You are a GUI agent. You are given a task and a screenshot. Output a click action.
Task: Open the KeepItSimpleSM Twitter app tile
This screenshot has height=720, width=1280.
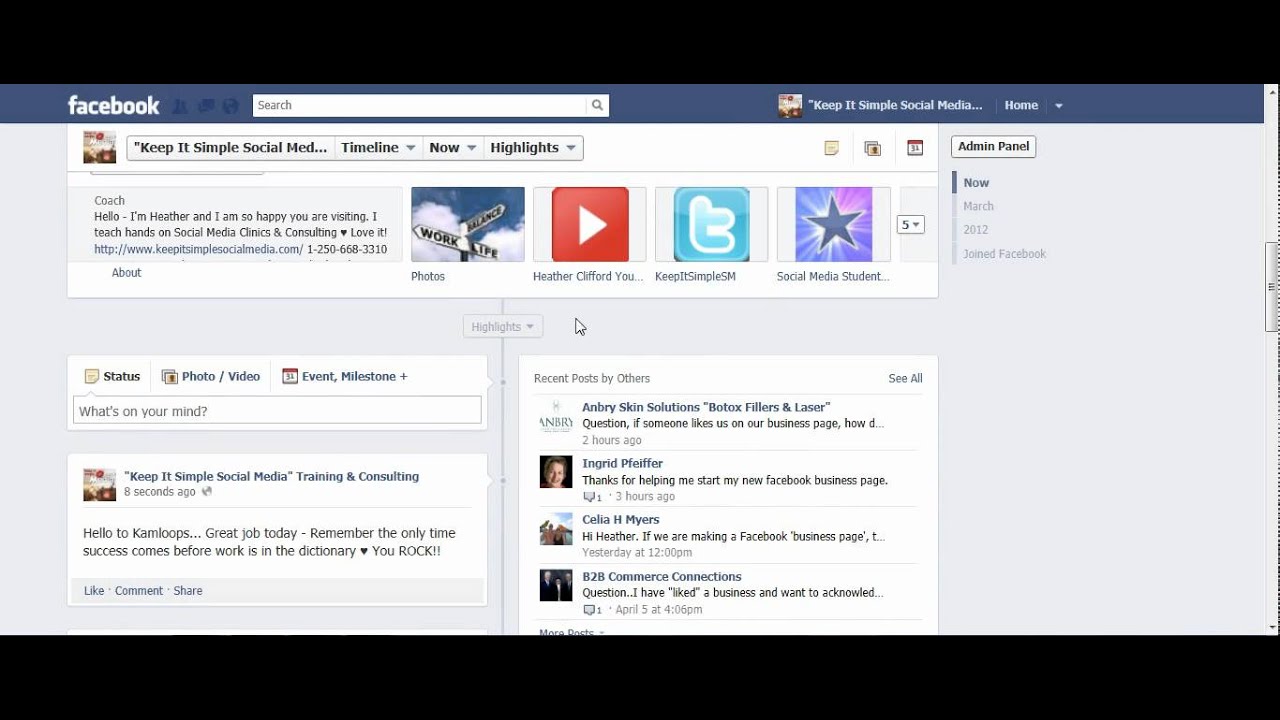tap(712, 225)
